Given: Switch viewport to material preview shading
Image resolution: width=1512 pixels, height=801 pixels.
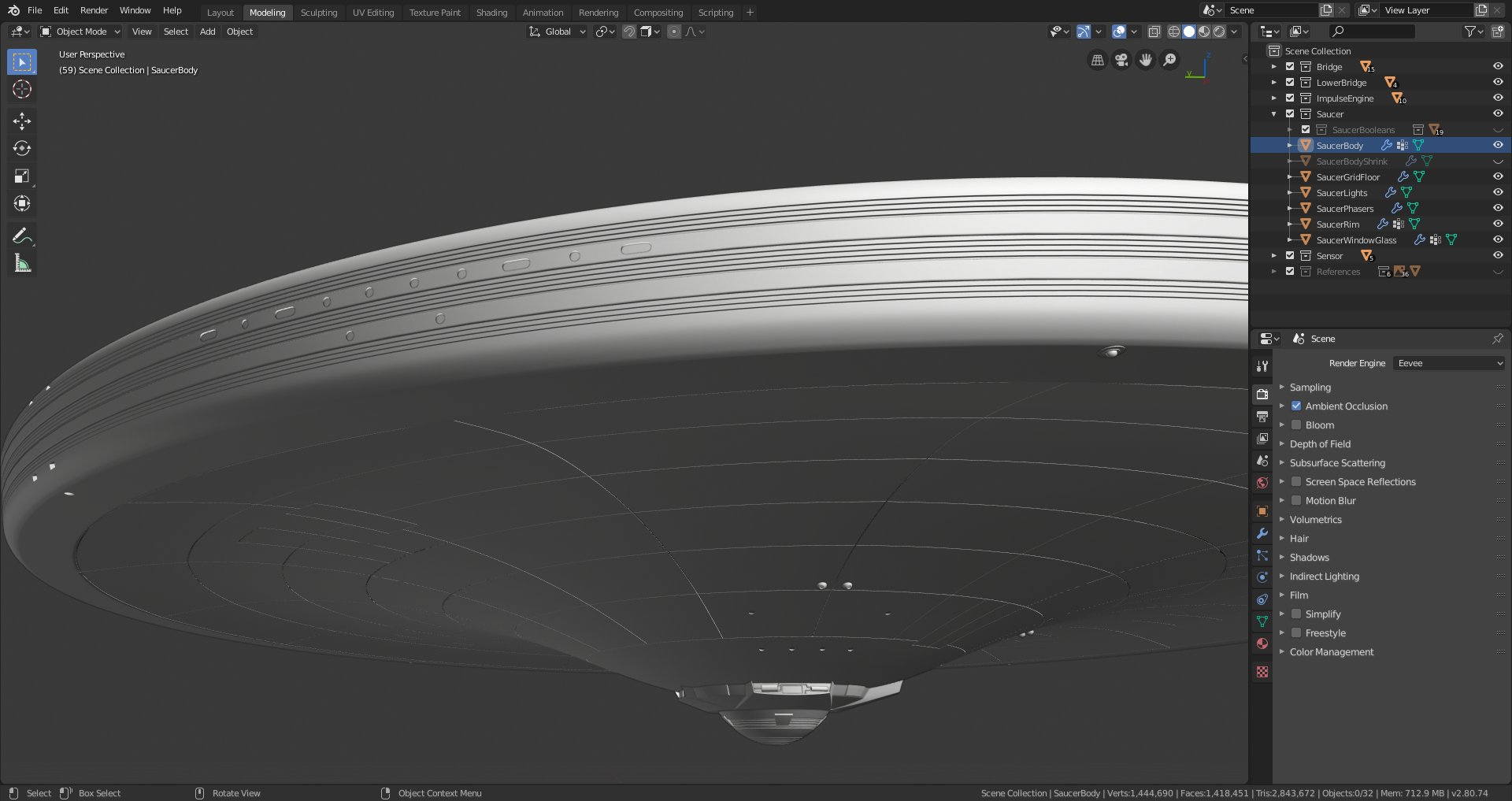Looking at the screenshot, I should (x=1204, y=32).
